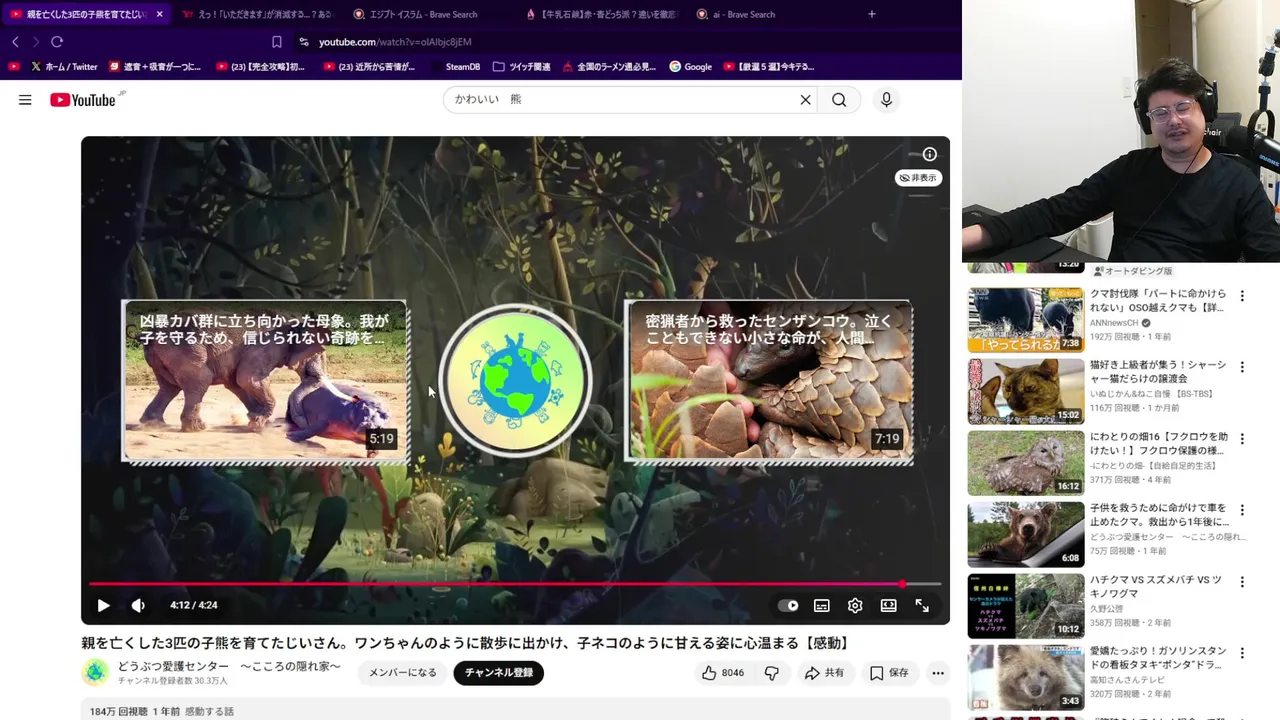The width and height of the screenshot is (1280, 720).
Task: Switch to the 牛乳石鹸 tab
Action: tap(603, 14)
